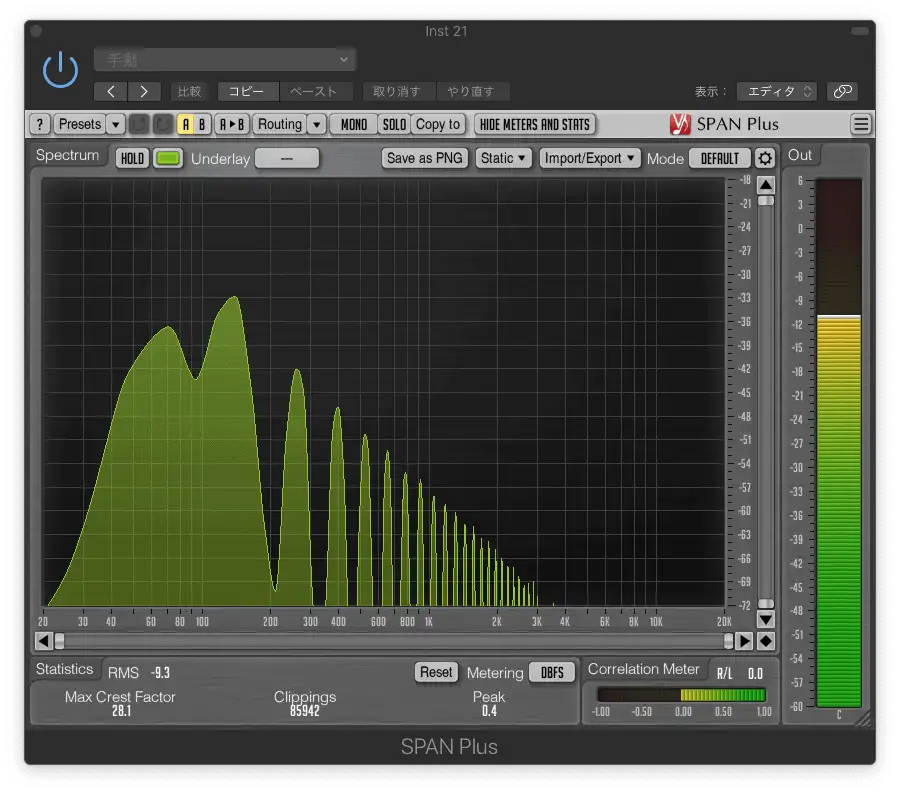Click the Presets button
Screen dimensions: 900x793
point(80,124)
